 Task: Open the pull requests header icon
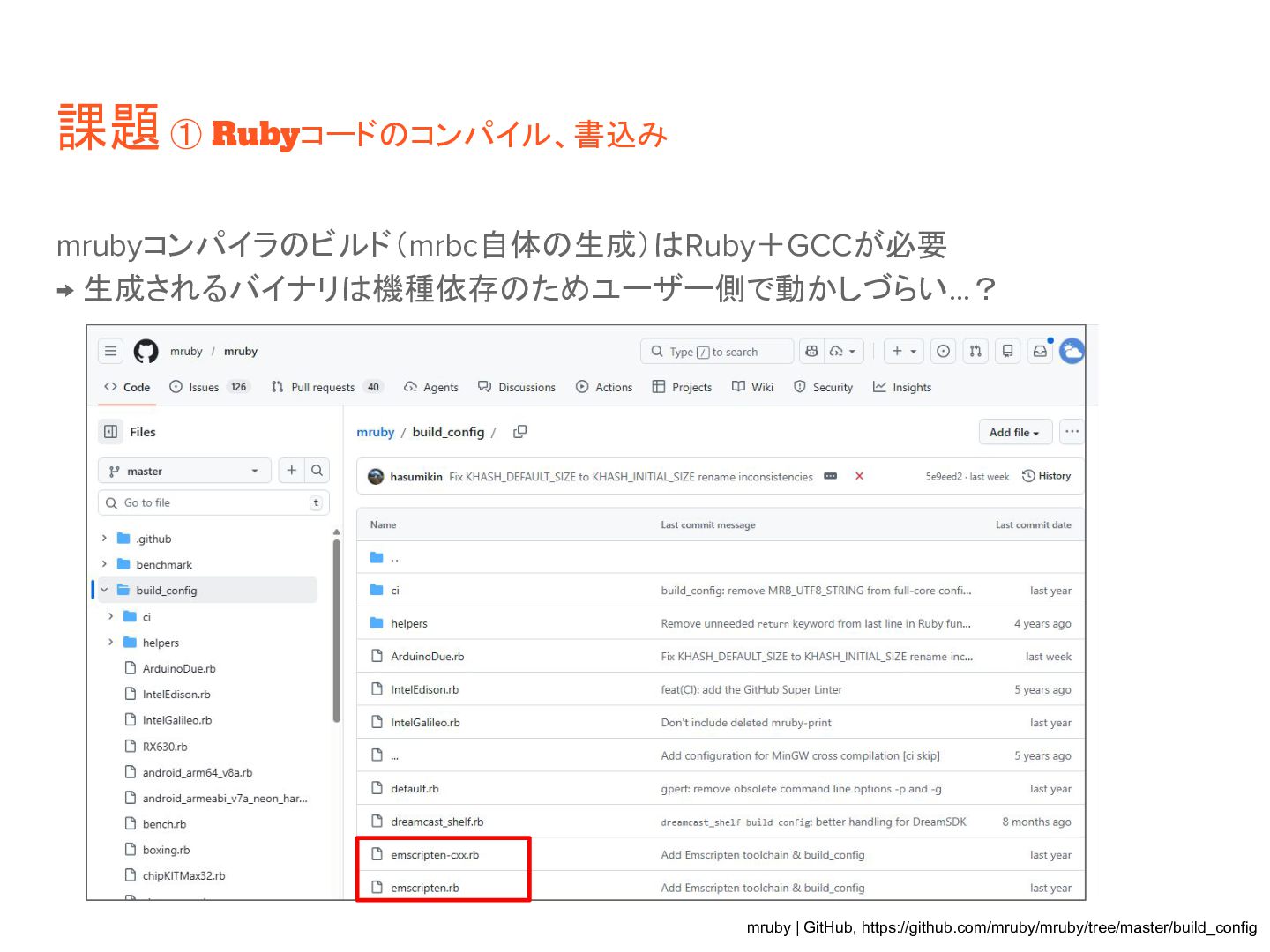[x=975, y=351]
